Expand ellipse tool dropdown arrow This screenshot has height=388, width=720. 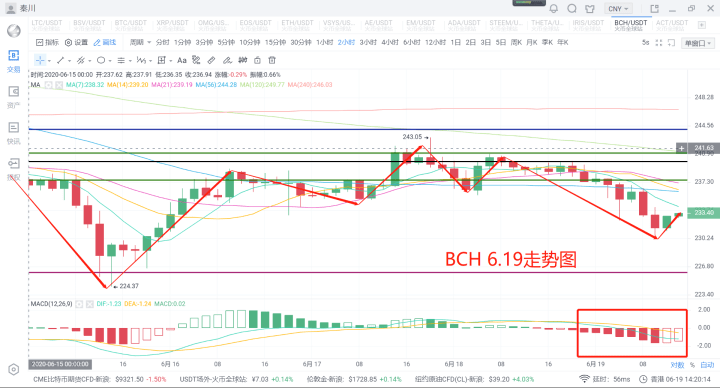coord(110,61)
